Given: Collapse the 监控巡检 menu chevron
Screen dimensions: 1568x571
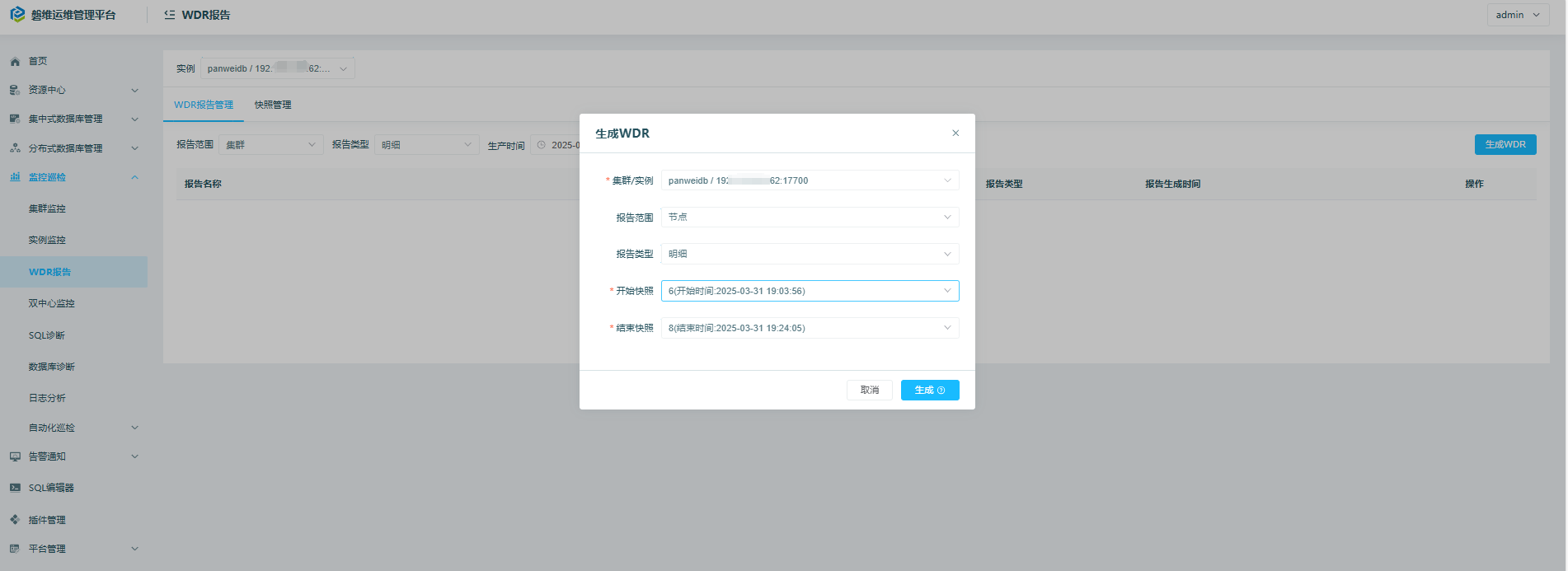Looking at the screenshot, I should [x=135, y=177].
